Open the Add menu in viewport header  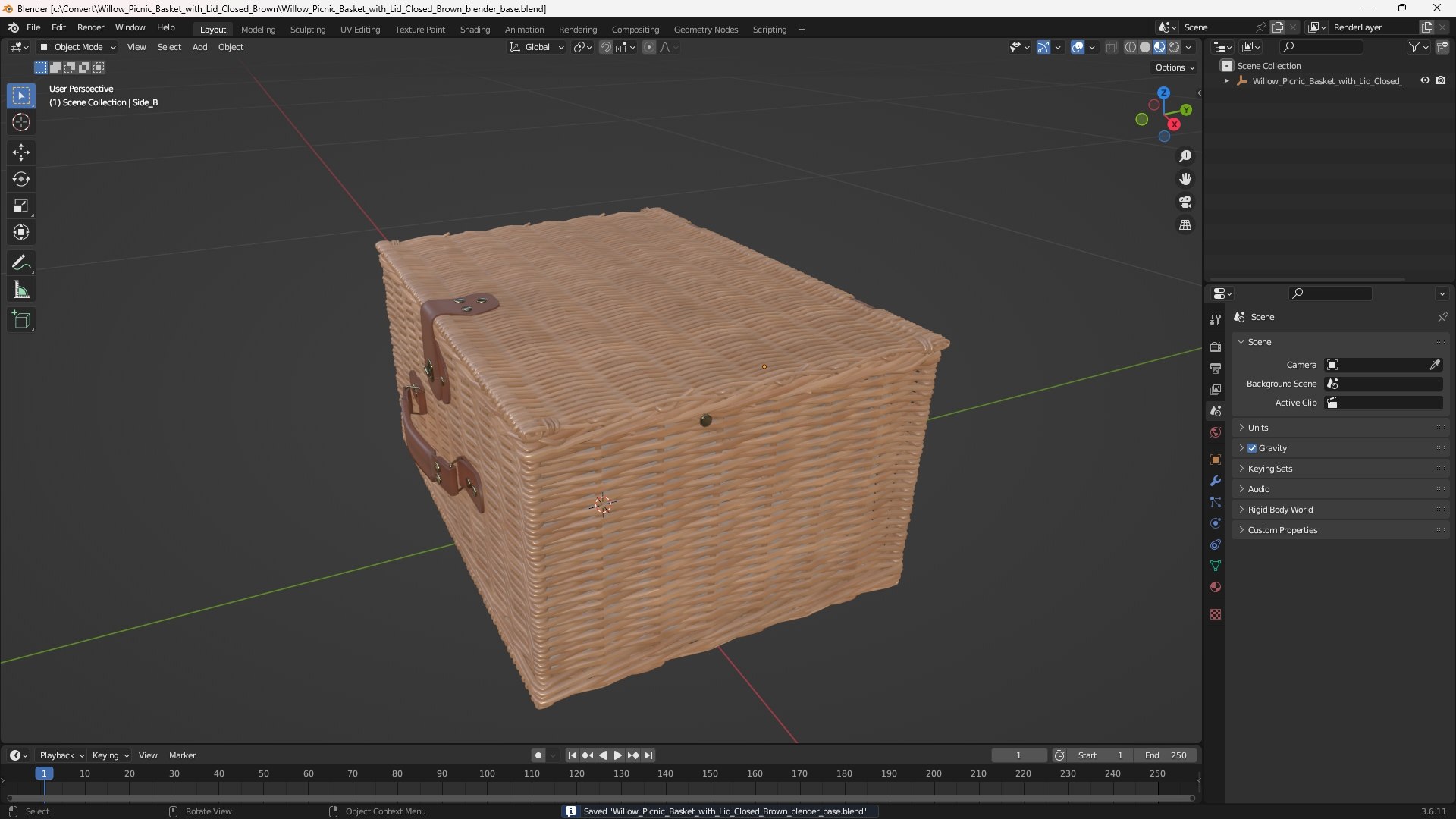pos(199,47)
